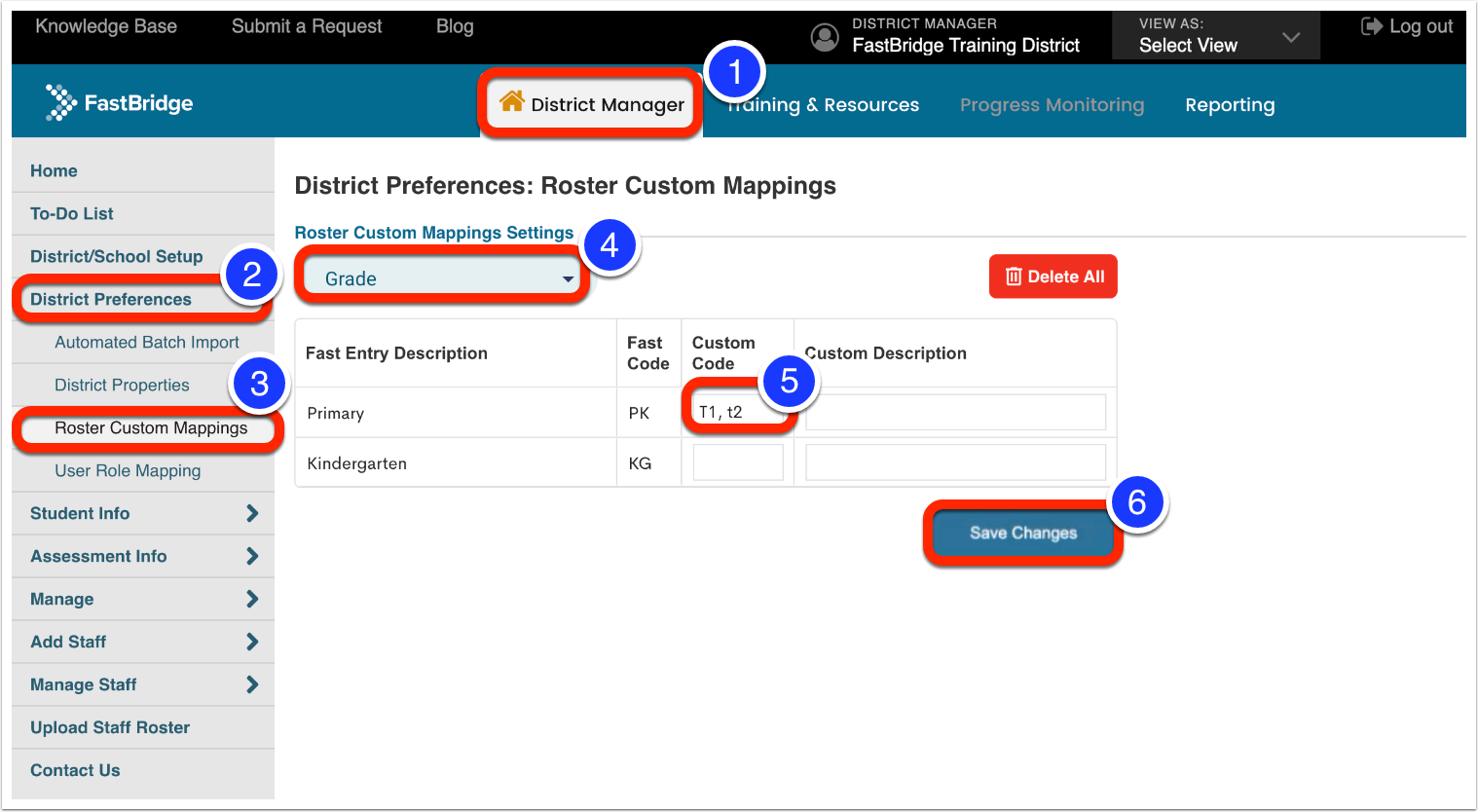The image size is (1478, 812).
Task: Click the Roster Custom Mappings Settings heading
Action: pyautogui.click(x=434, y=233)
